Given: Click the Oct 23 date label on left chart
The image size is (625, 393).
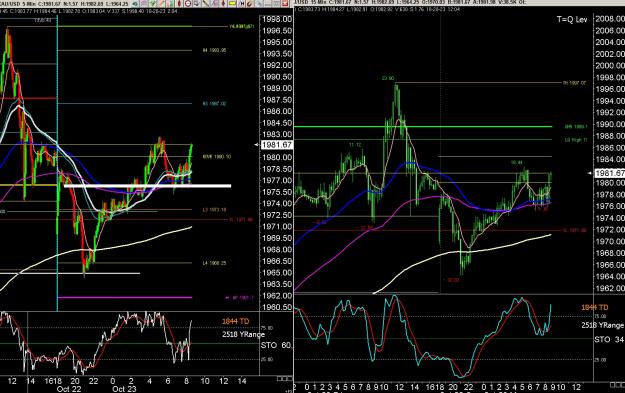Looking at the screenshot, I should click(x=124, y=389).
